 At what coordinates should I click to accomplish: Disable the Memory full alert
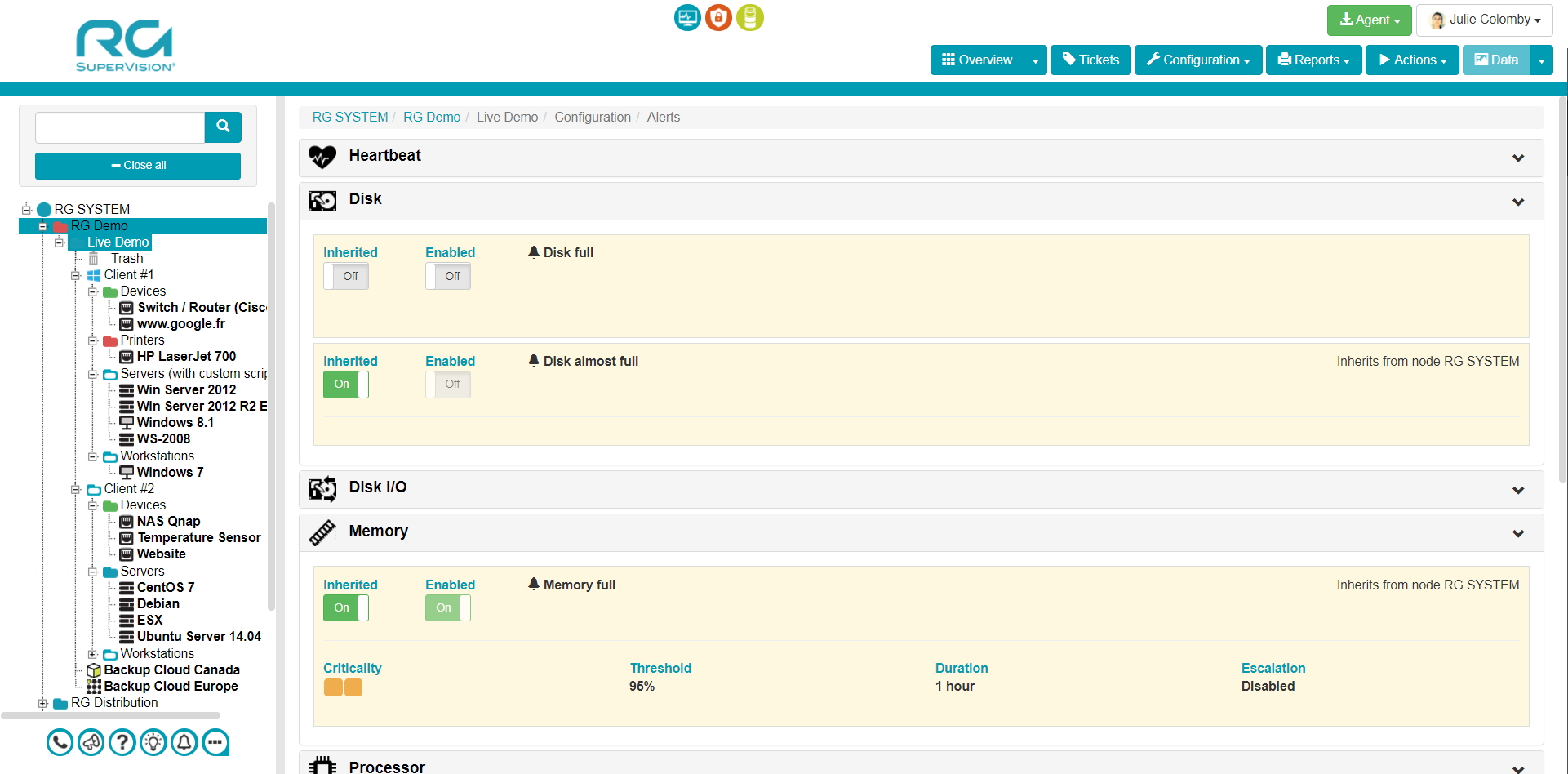coord(447,607)
